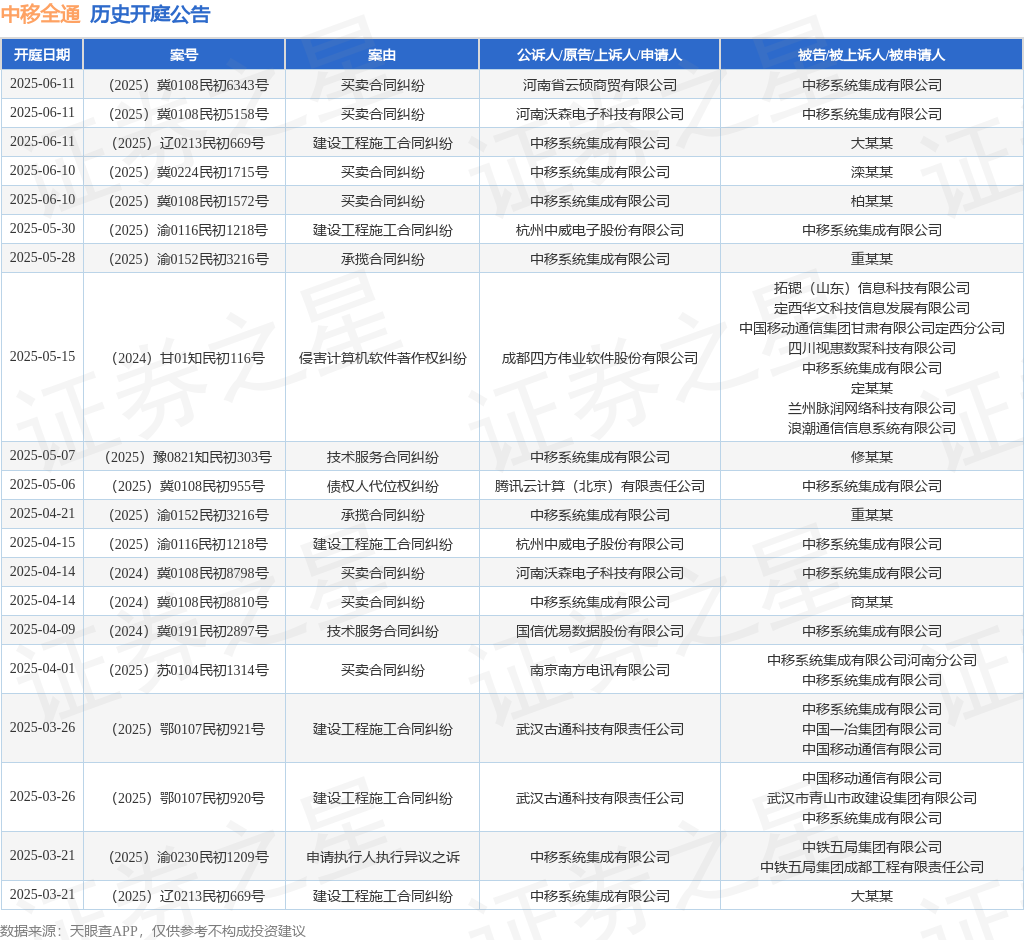Click defendant 中铁五局集团有限公司
The image size is (1024, 940).
tap(871, 847)
